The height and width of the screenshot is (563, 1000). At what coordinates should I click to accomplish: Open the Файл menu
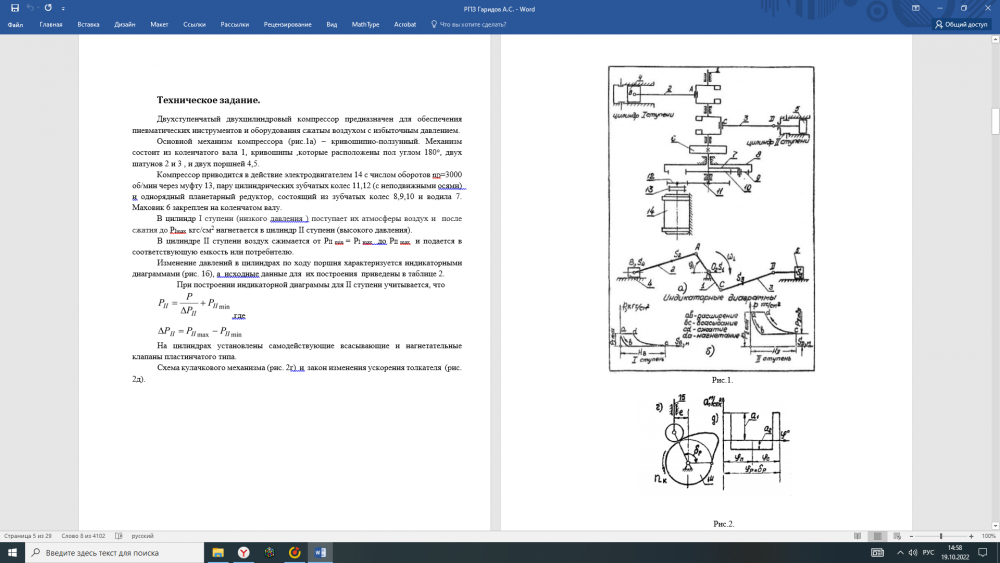[x=15, y=24]
